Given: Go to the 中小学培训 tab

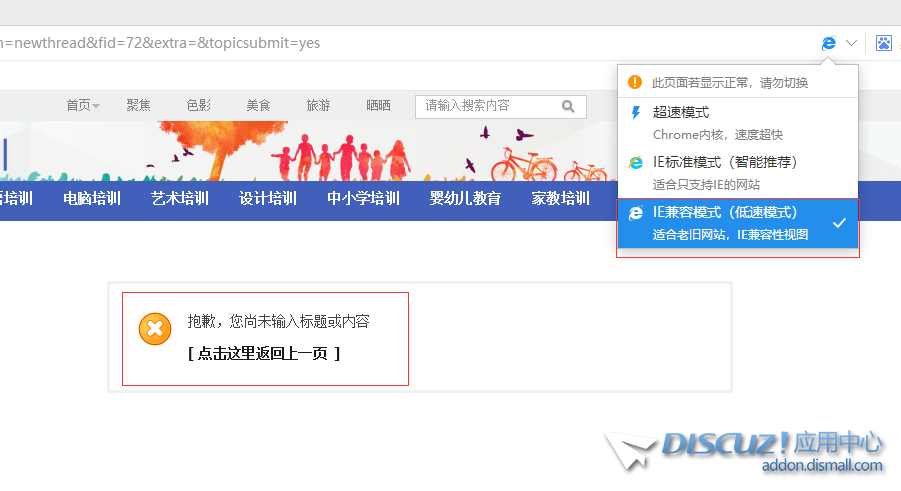Looking at the screenshot, I should (363, 198).
